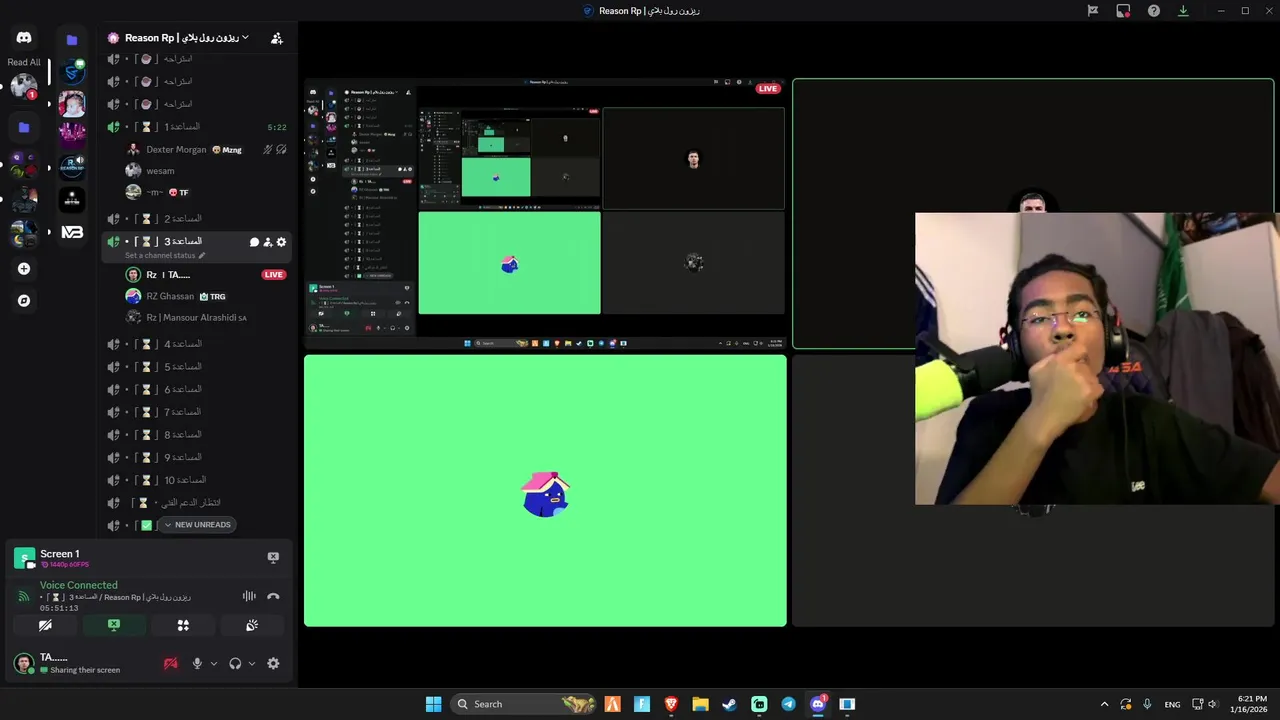
Task: Click invite people icon beside server name
Action: pyautogui.click(x=277, y=38)
